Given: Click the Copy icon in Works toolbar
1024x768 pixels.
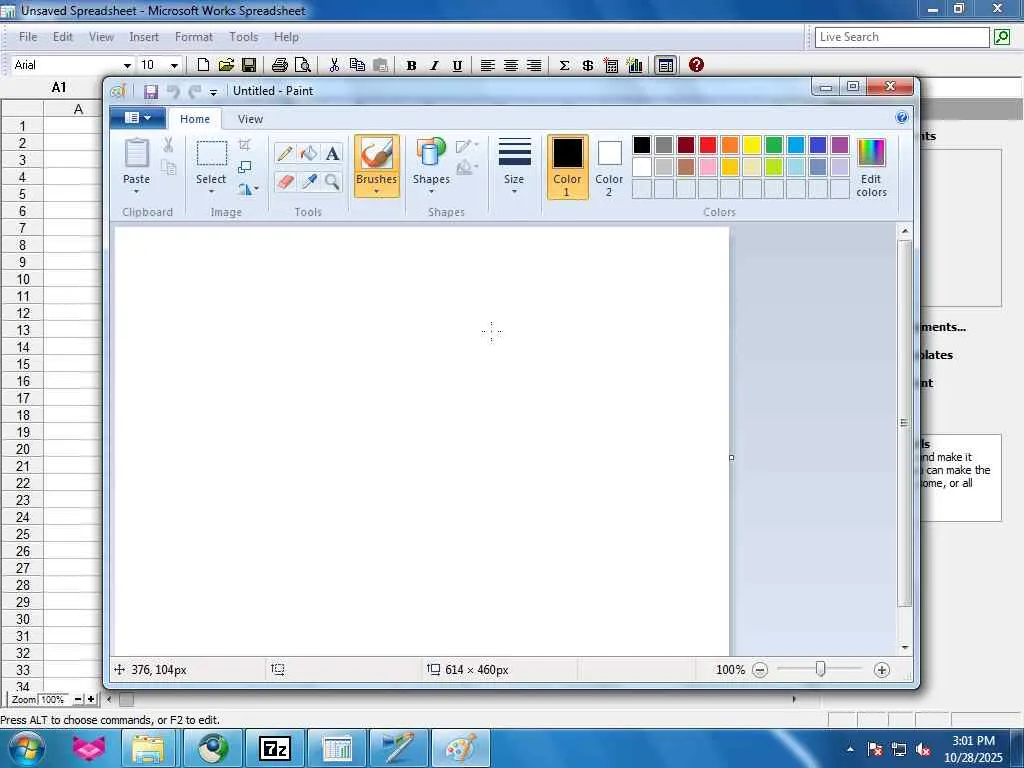Looking at the screenshot, I should [357, 65].
